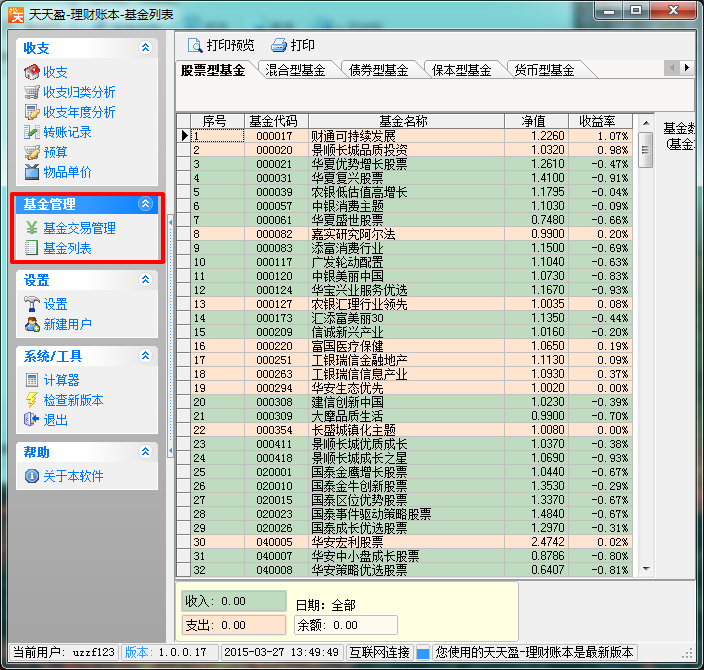This screenshot has width=704, height=670.
Task: Click the 序号 column header
Action: pyautogui.click(x=217, y=121)
